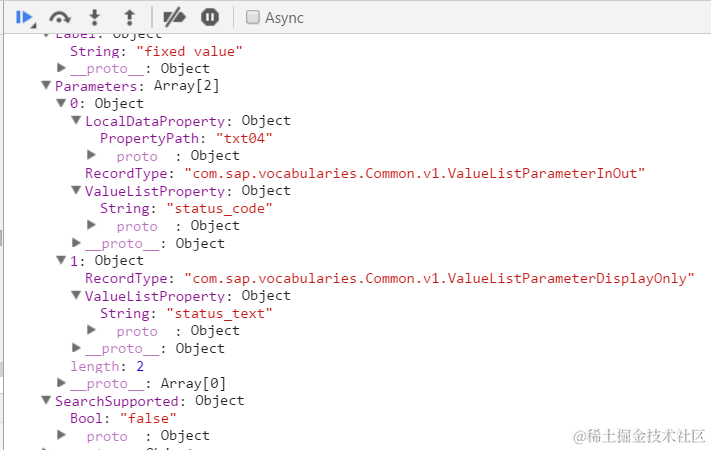Select the ValueListParameterDisplayOnly RecordType value
This screenshot has width=711, height=450.
(x=439, y=278)
